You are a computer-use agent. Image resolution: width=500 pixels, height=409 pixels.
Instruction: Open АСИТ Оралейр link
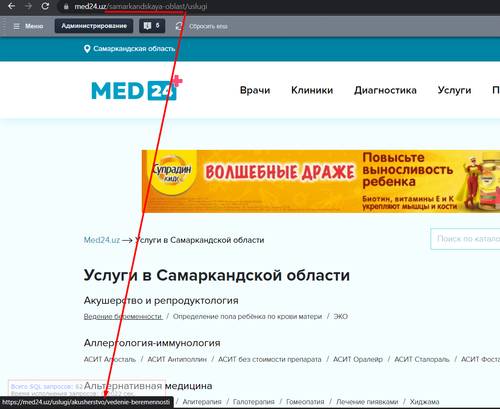(x=358, y=359)
